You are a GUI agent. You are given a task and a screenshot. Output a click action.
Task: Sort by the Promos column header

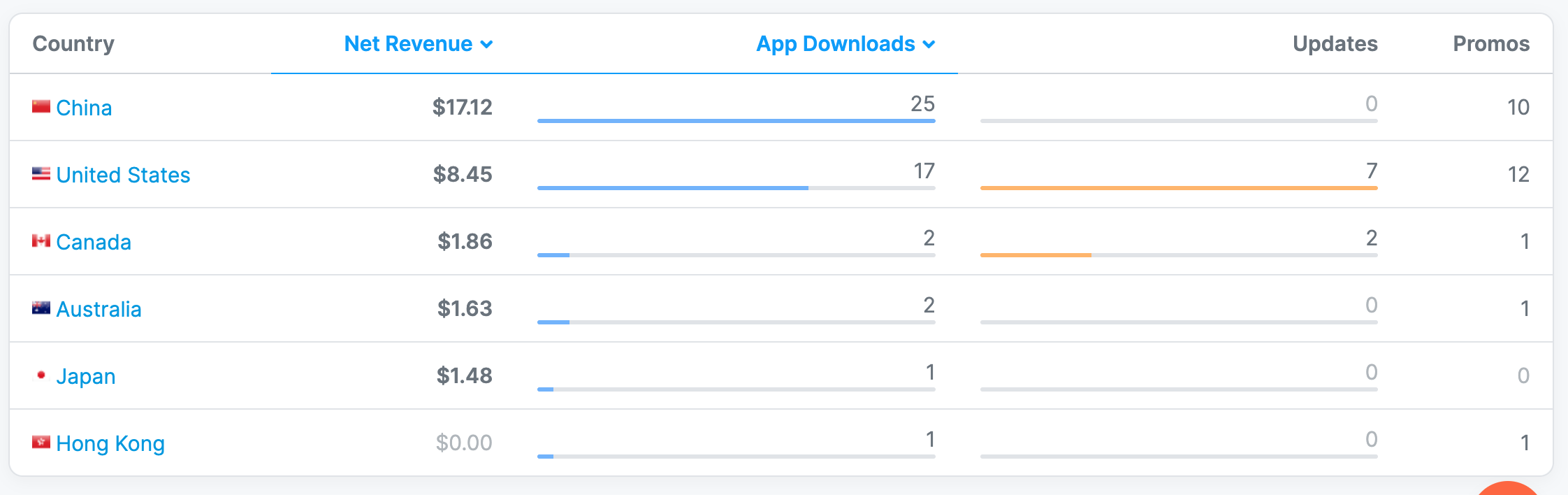1491,44
